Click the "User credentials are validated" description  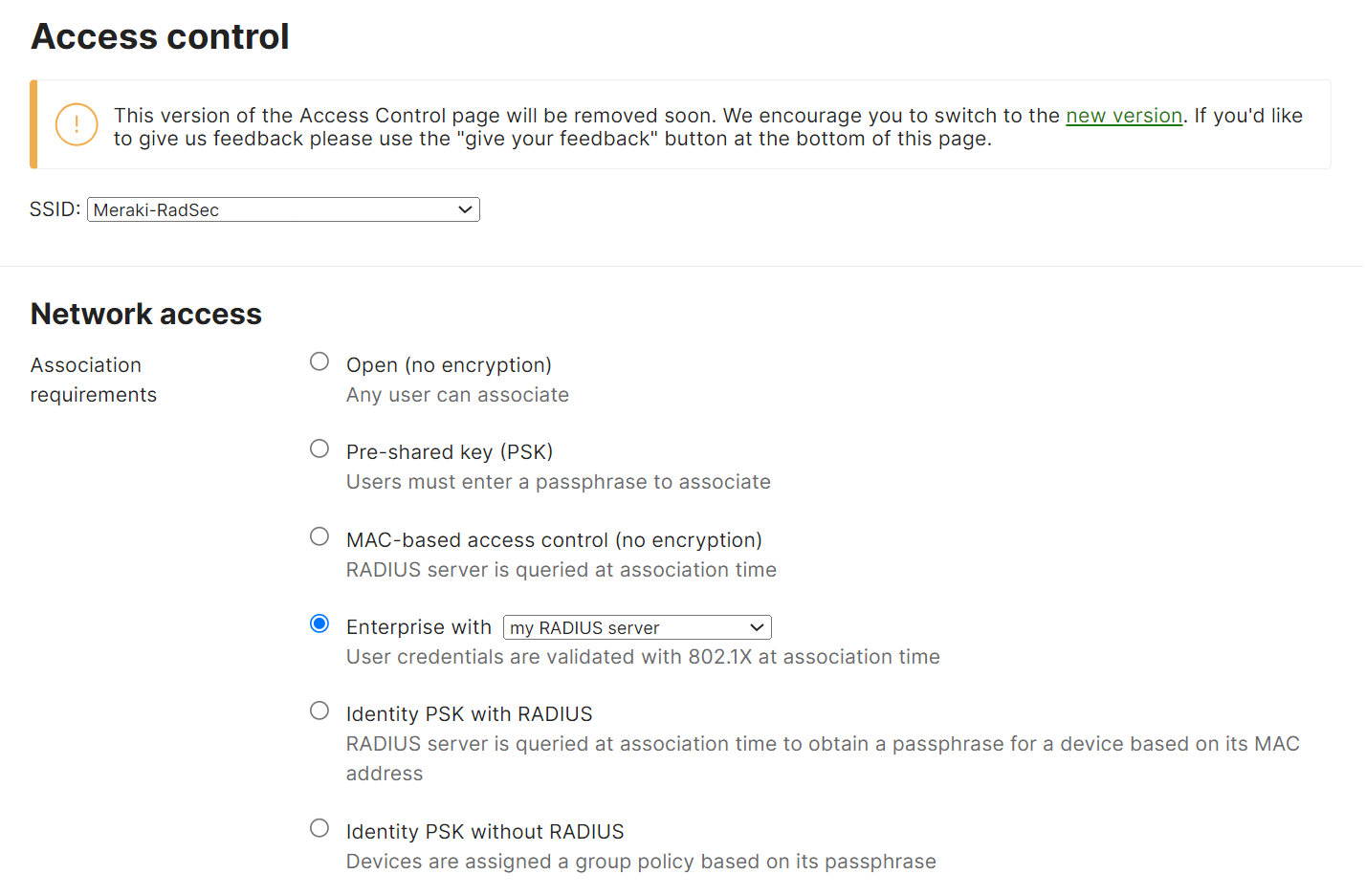(643, 657)
